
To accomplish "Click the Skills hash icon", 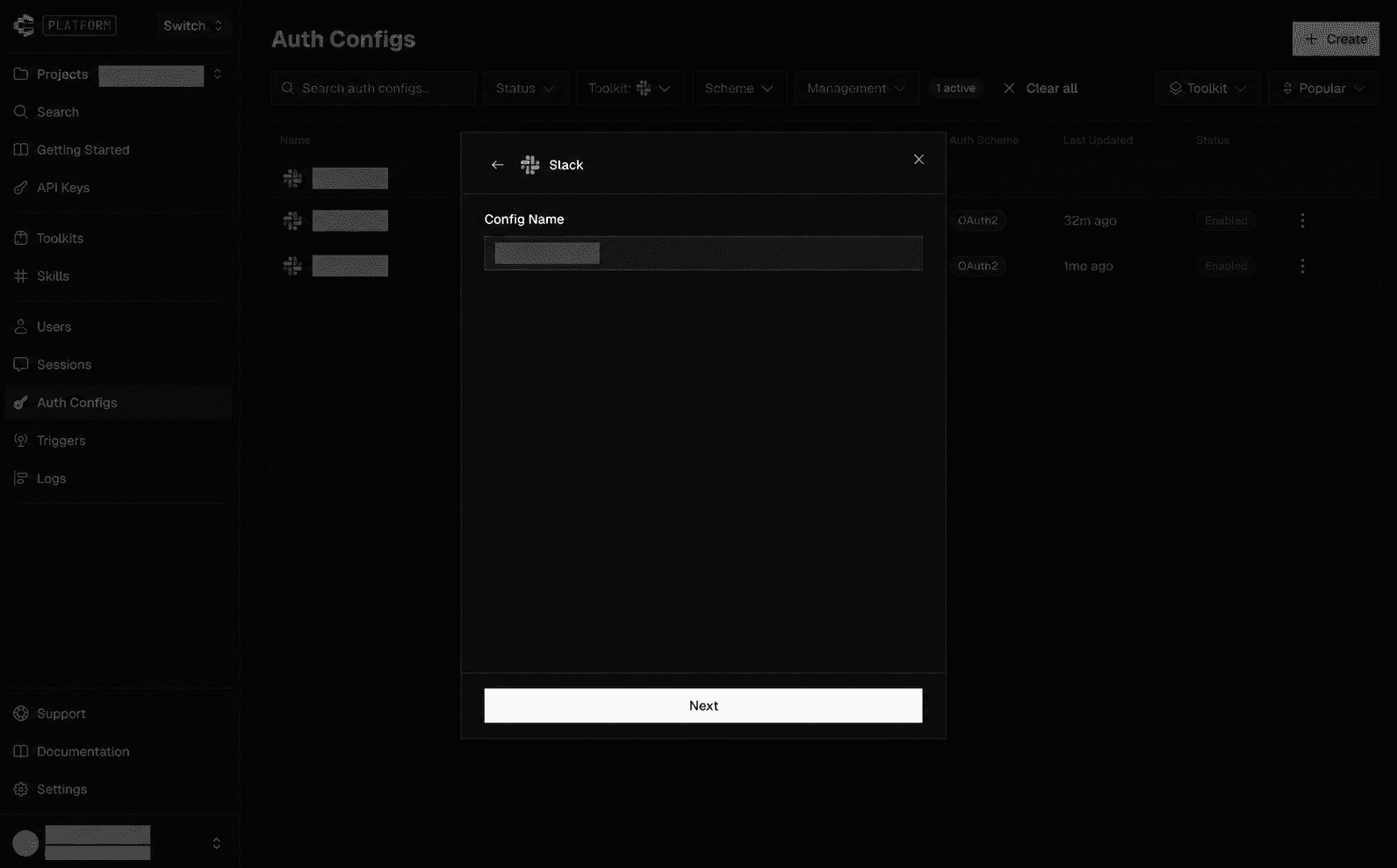I will pos(21,276).
